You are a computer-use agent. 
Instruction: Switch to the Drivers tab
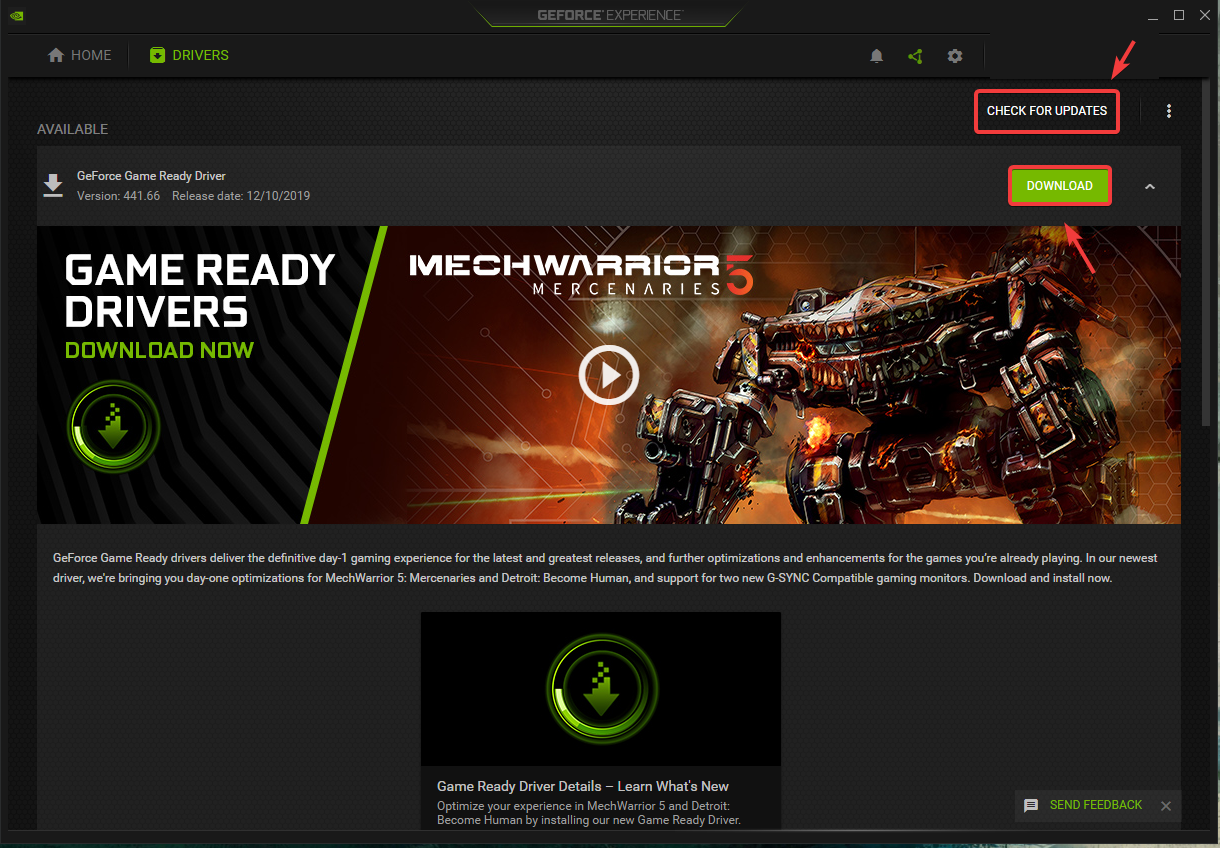click(189, 55)
